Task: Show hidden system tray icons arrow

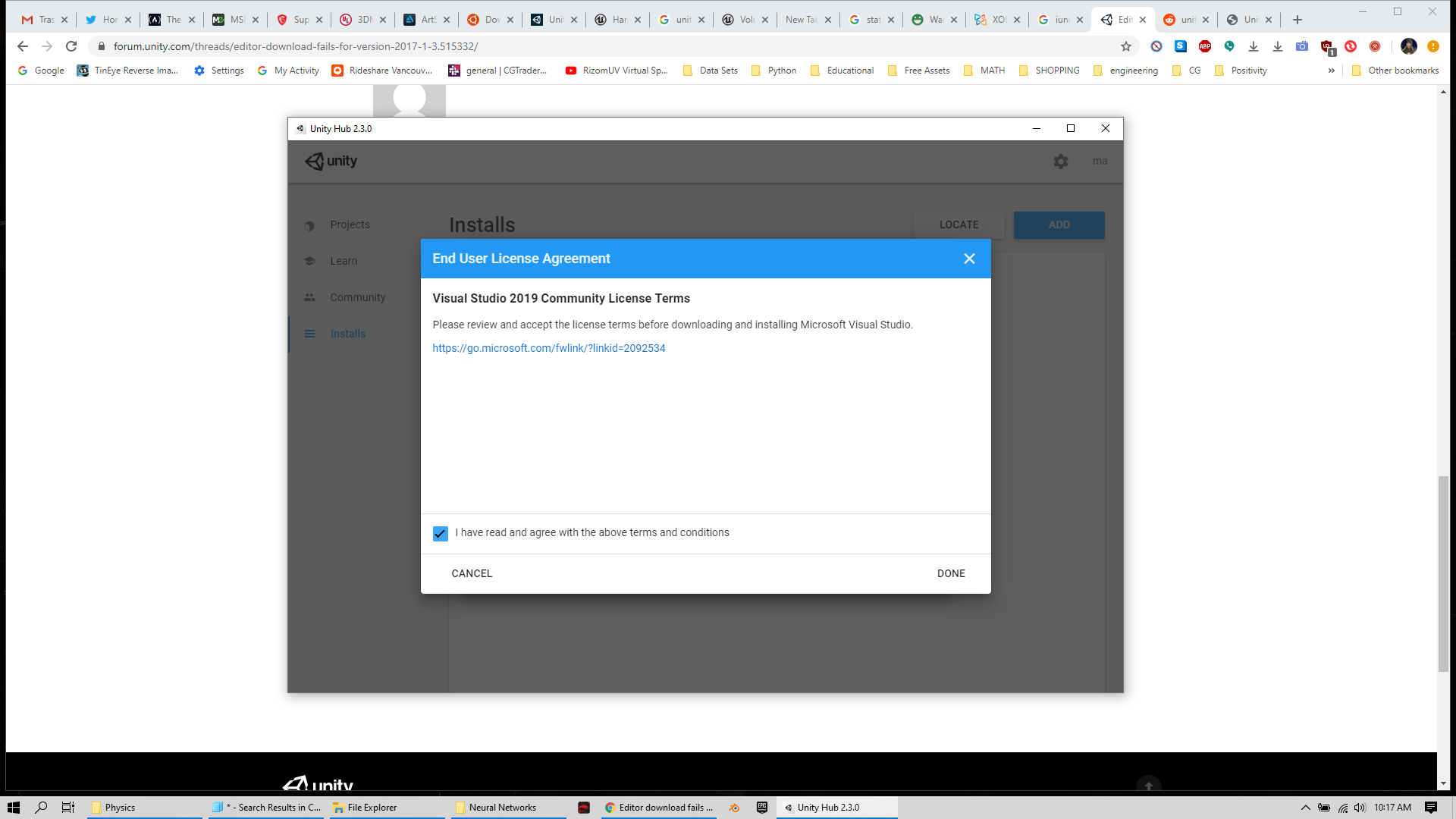Action: [1305, 808]
